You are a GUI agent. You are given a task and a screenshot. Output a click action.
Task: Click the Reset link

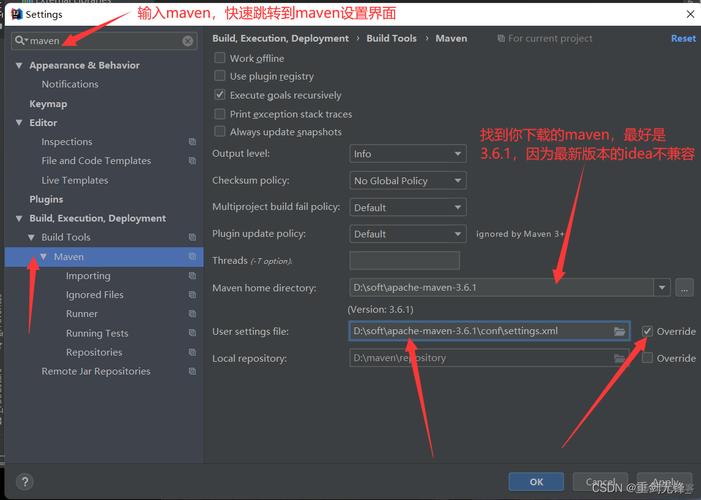[683, 38]
